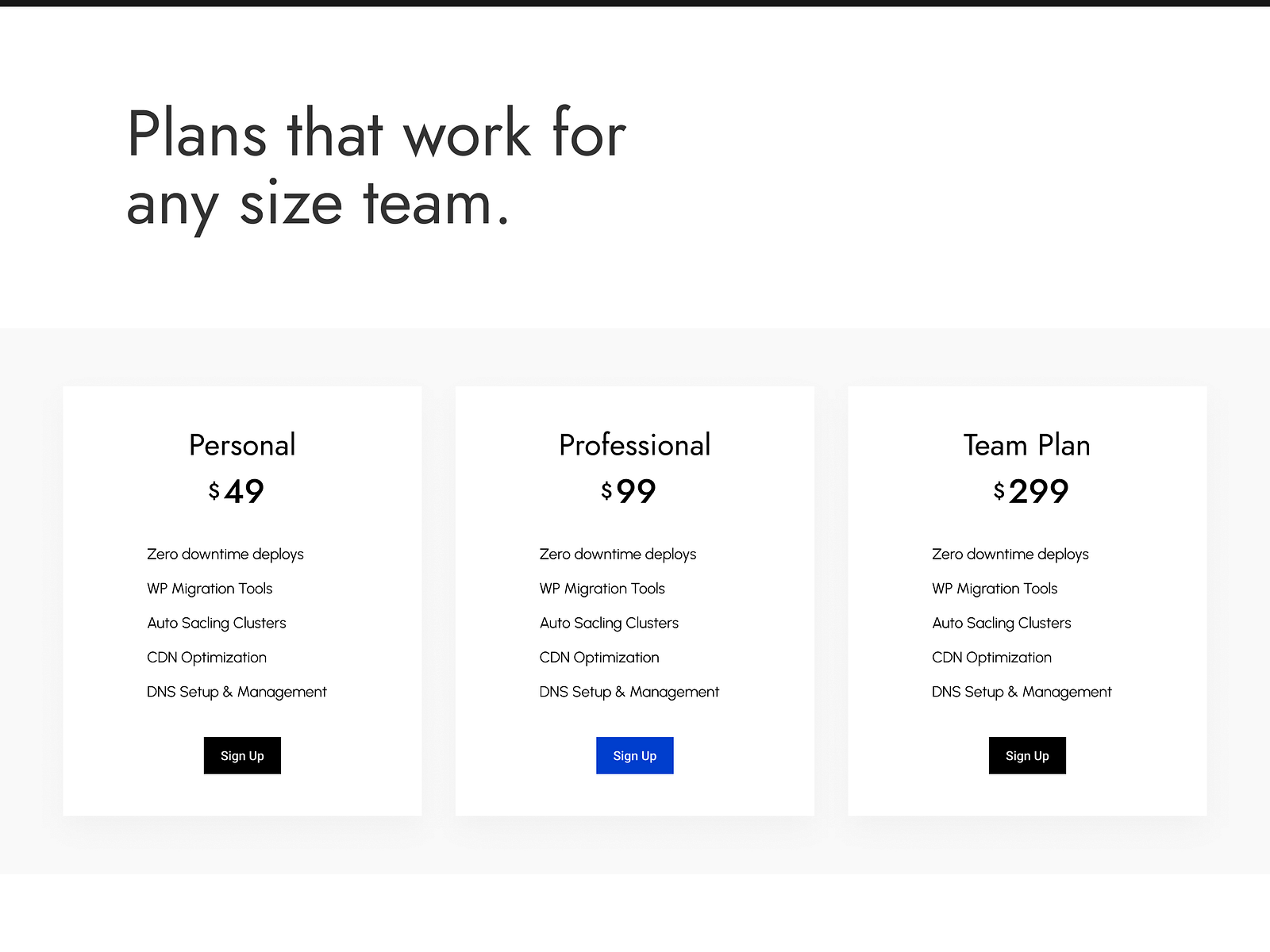Image resolution: width=1270 pixels, height=952 pixels.
Task: Click the $299 price on Team Plan
Action: tap(1032, 492)
